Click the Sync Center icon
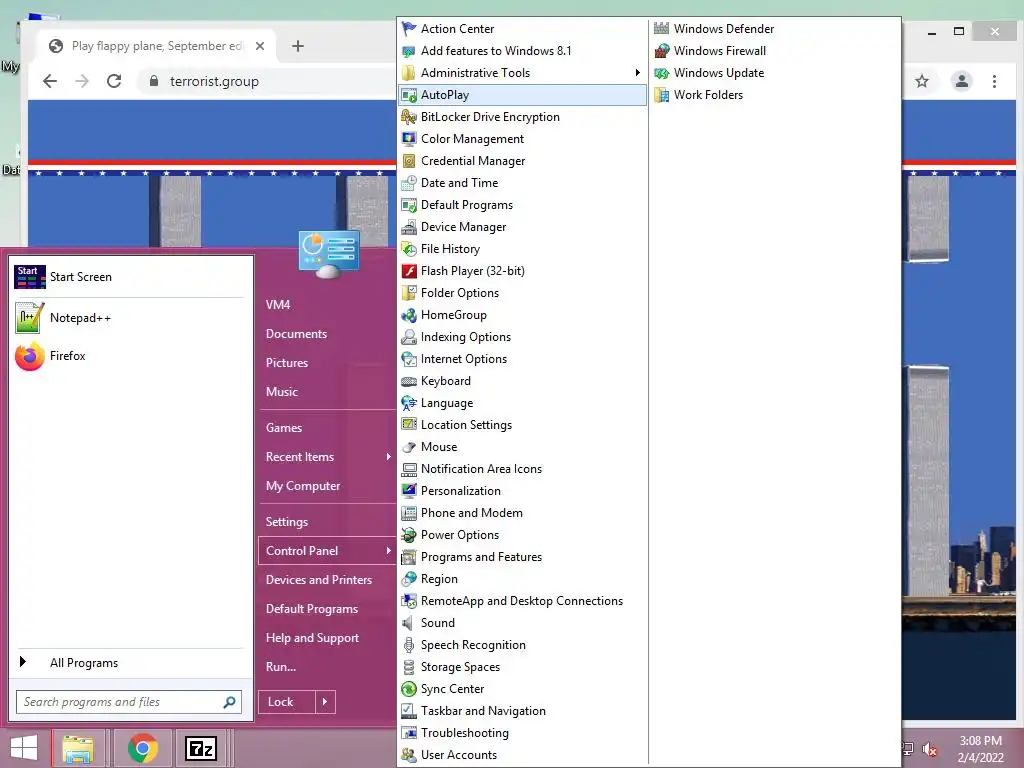The image size is (1024, 768). (x=409, y=689)
